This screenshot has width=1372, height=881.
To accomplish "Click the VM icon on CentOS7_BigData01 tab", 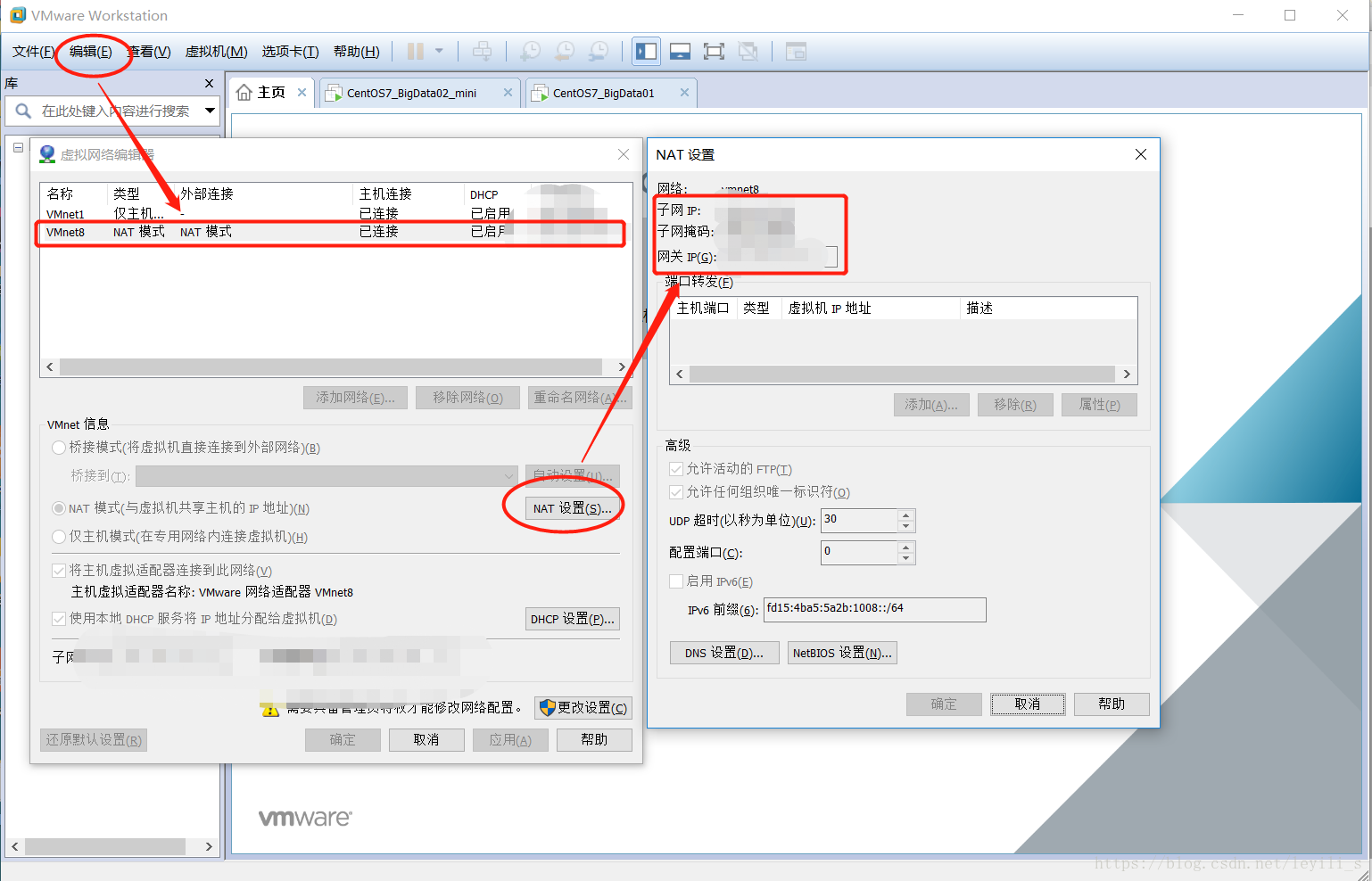I will click(540, 93).
